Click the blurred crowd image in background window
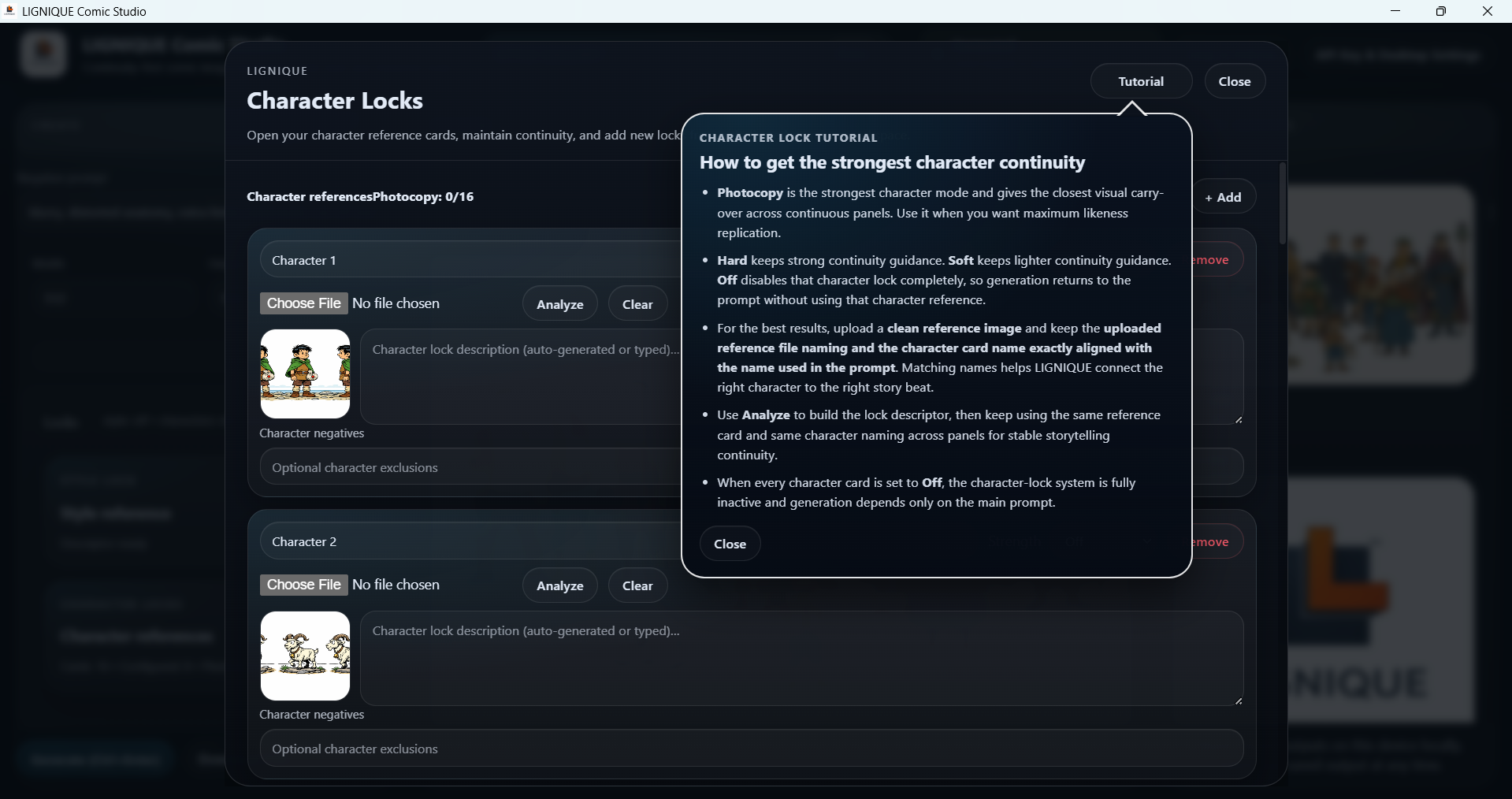1512x799 pixels. coord(1380,285)
